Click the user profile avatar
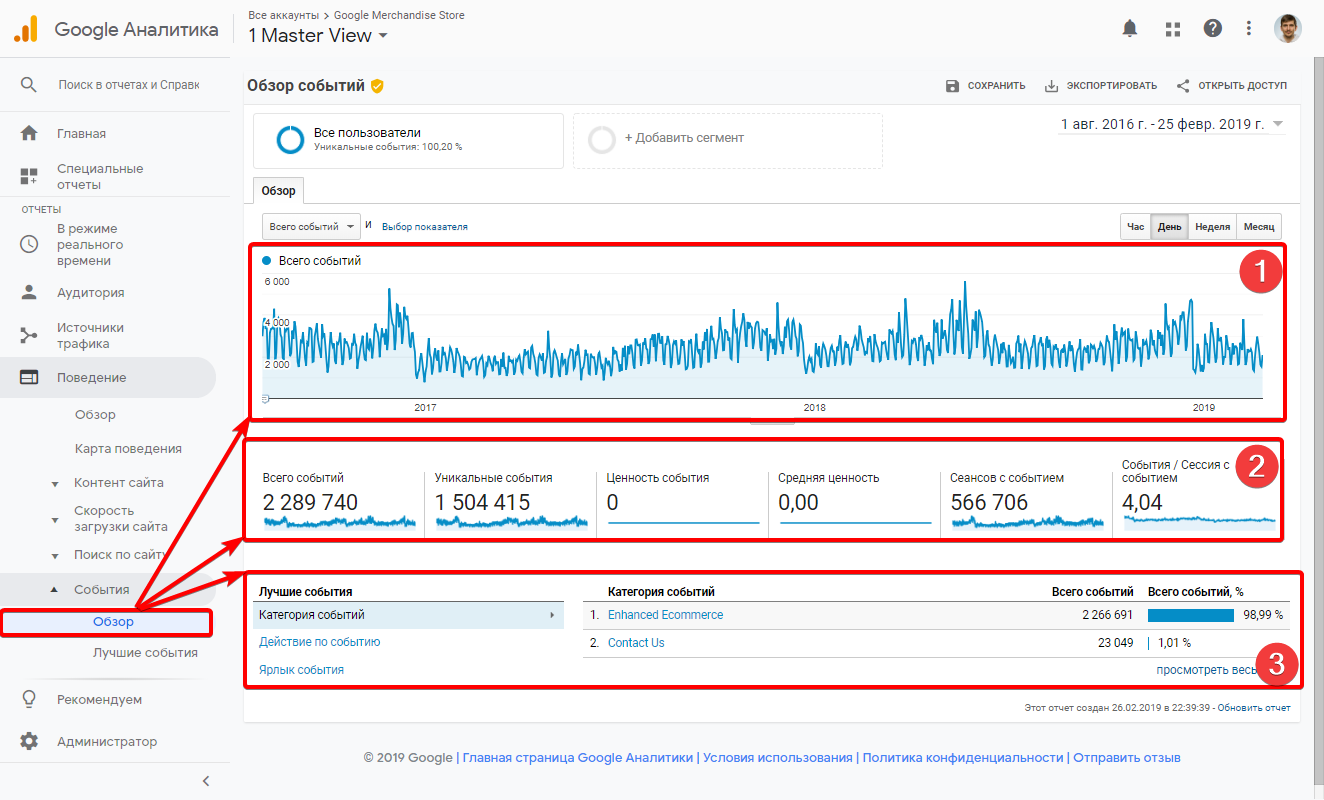 coord(1288,29)
